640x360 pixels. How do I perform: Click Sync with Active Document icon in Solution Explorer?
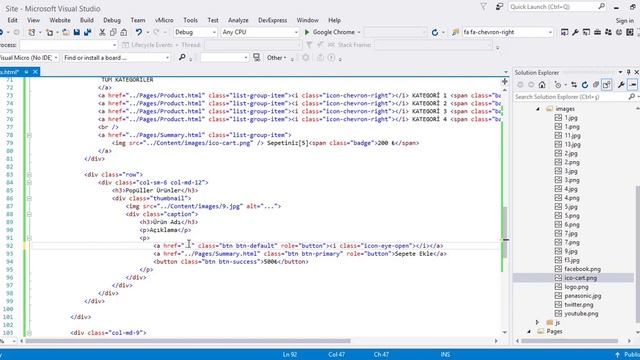(x=574, y=85)
